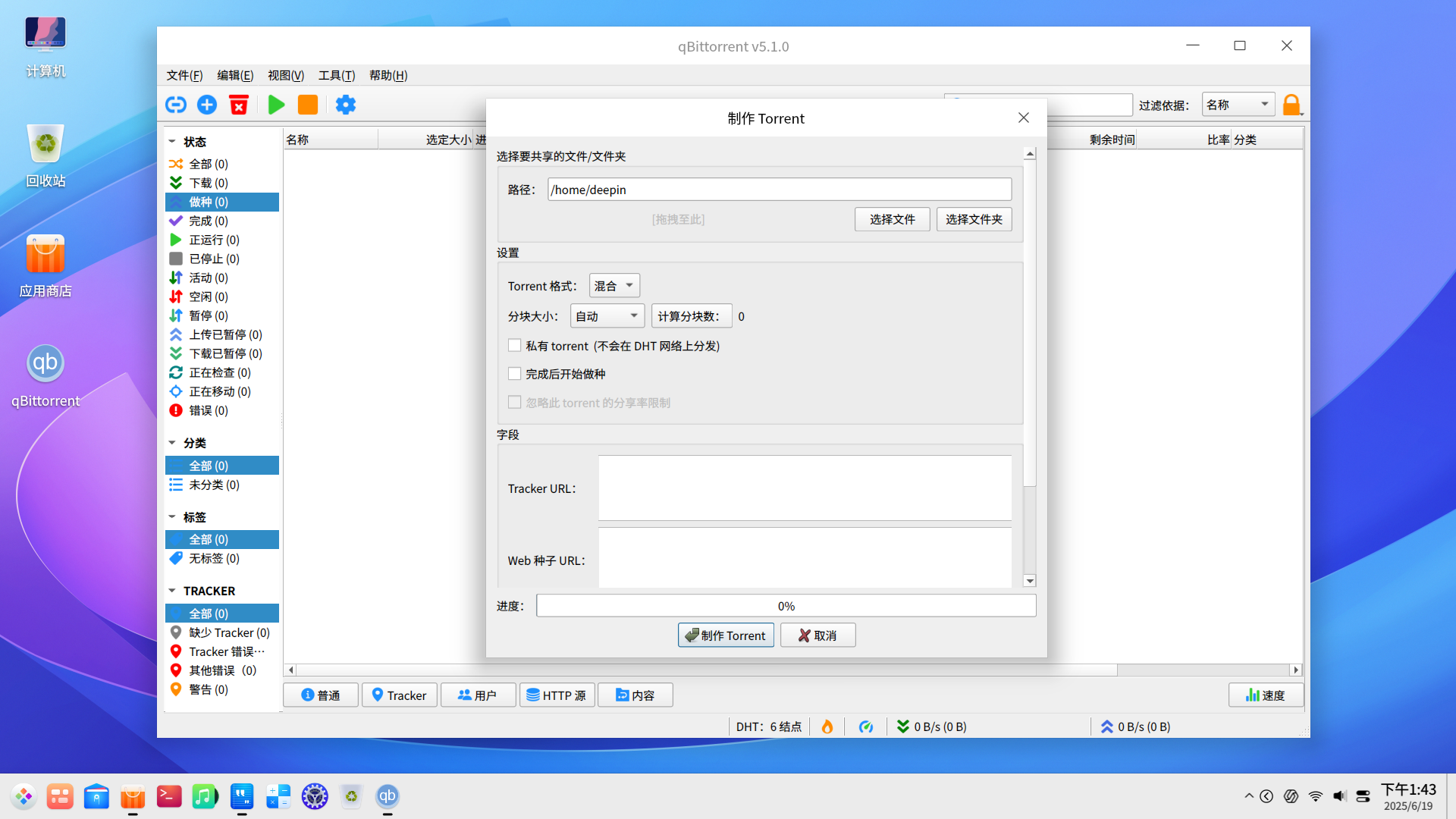
Task: Click the 制作 Torrent button
Action: pos(726,635)
